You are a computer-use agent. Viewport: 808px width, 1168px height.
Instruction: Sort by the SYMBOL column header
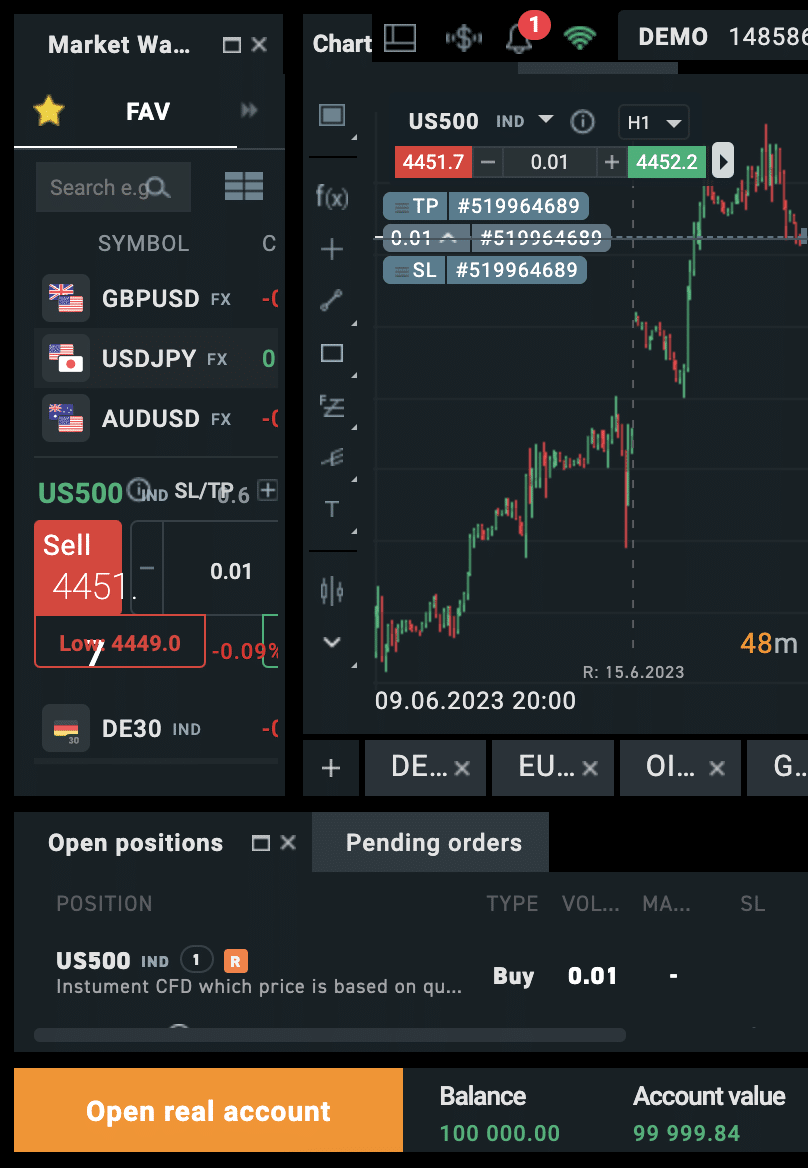(x=144, y=243)
